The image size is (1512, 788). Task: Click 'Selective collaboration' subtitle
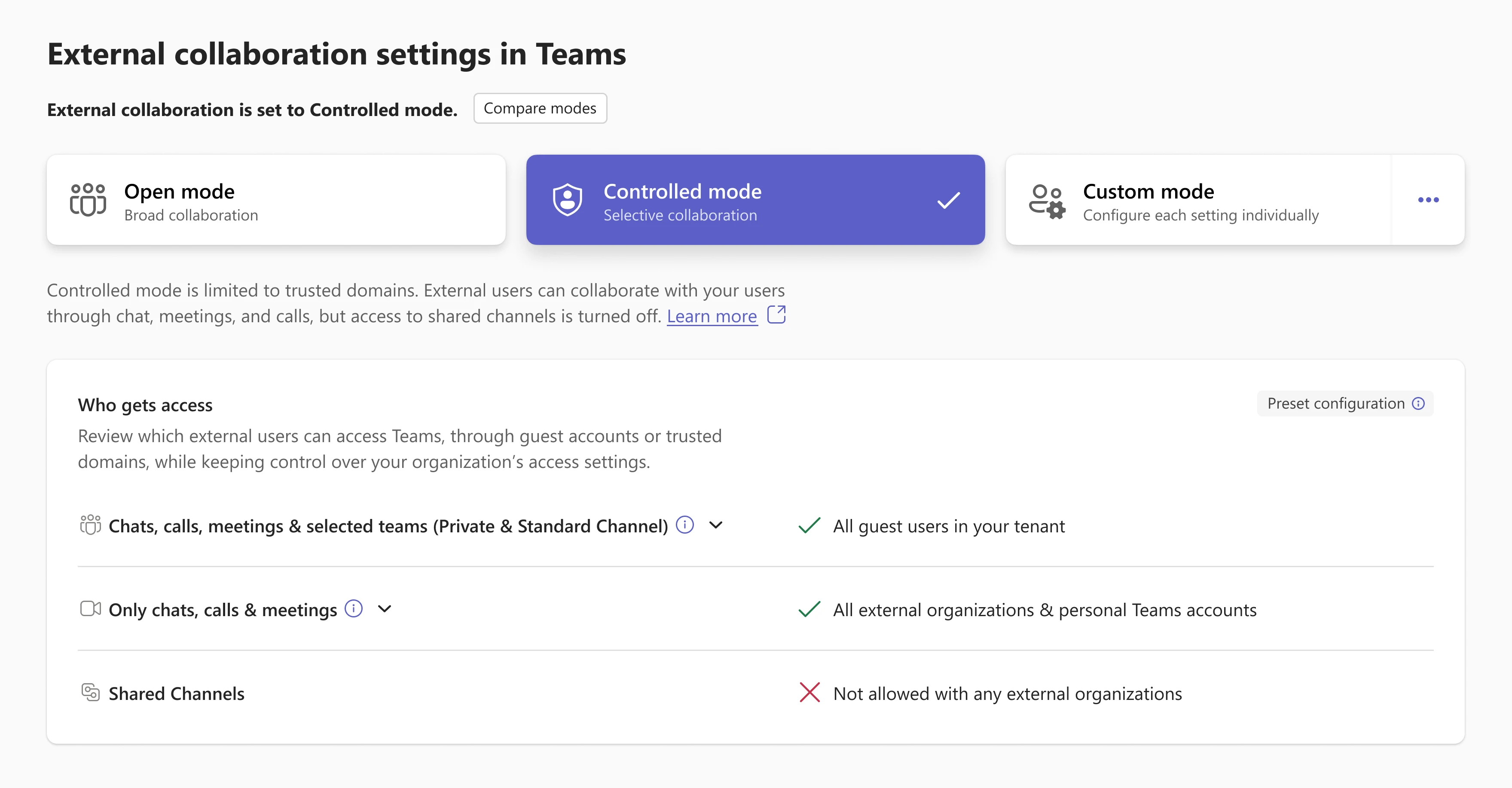tap(680, 215)
